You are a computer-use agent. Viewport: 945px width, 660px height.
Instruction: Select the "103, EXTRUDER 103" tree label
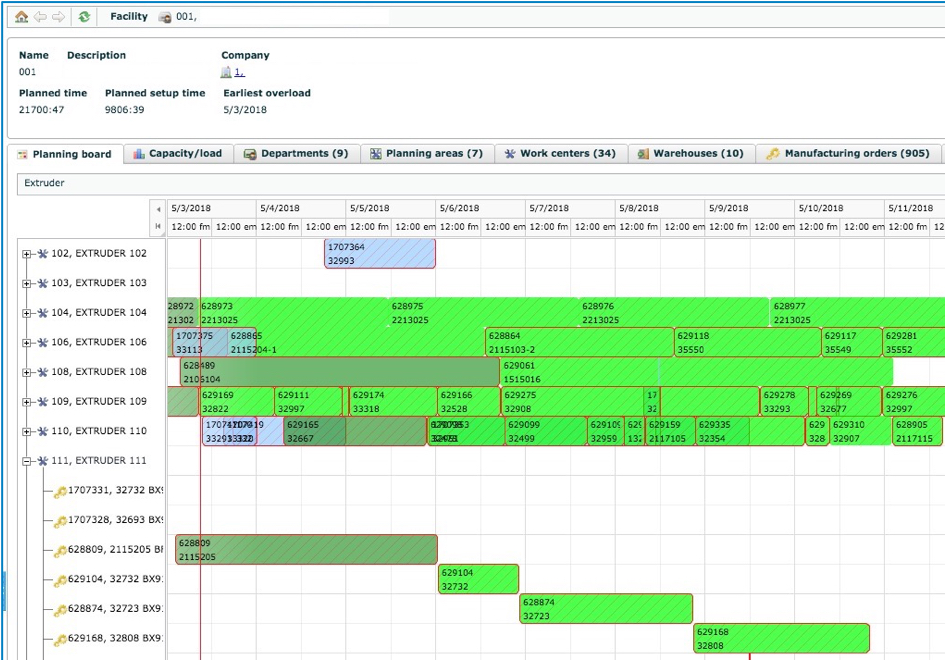[x=99, y=283]
